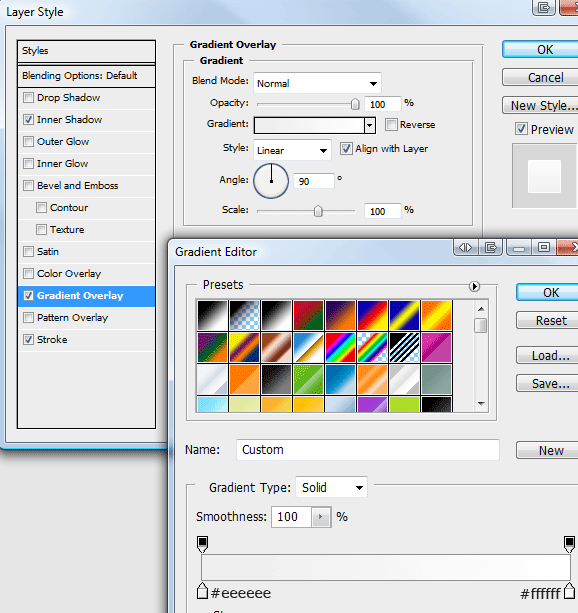Select the #ffffff color stop
The height and width of the screenshot is (613, 578).
point(569,591)
